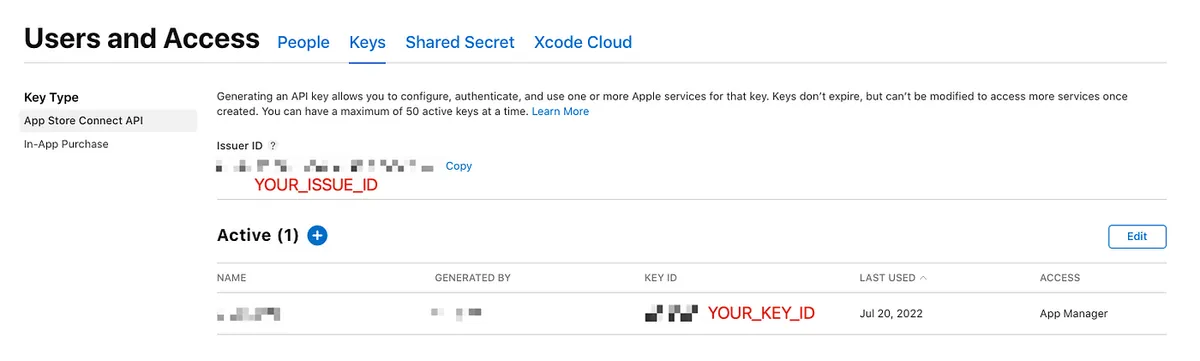Choose In-App Purchase key type
Viewport: 1200px width, 361px height.
[x=66, y=144]
